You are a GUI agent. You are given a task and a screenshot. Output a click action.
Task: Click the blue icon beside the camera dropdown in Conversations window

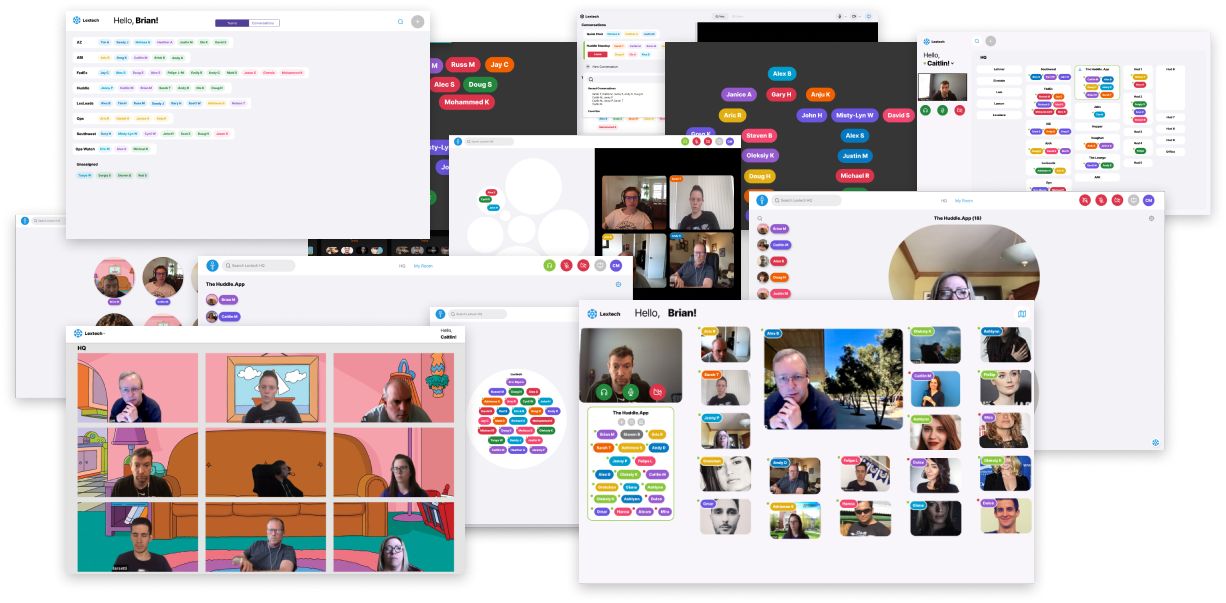tap(869, 16)
